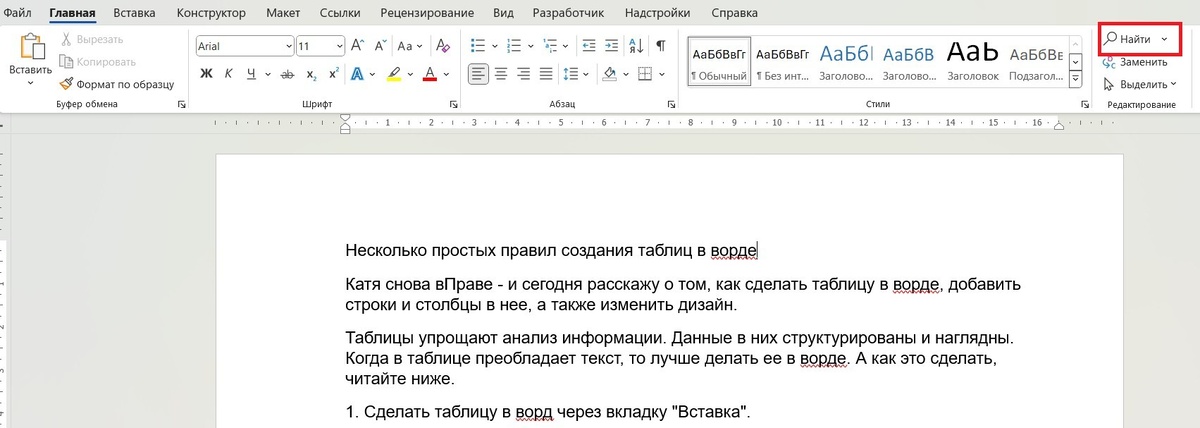Sort text with the A-Я sort icon
The image size is (1200, 428).
[637, 46]
